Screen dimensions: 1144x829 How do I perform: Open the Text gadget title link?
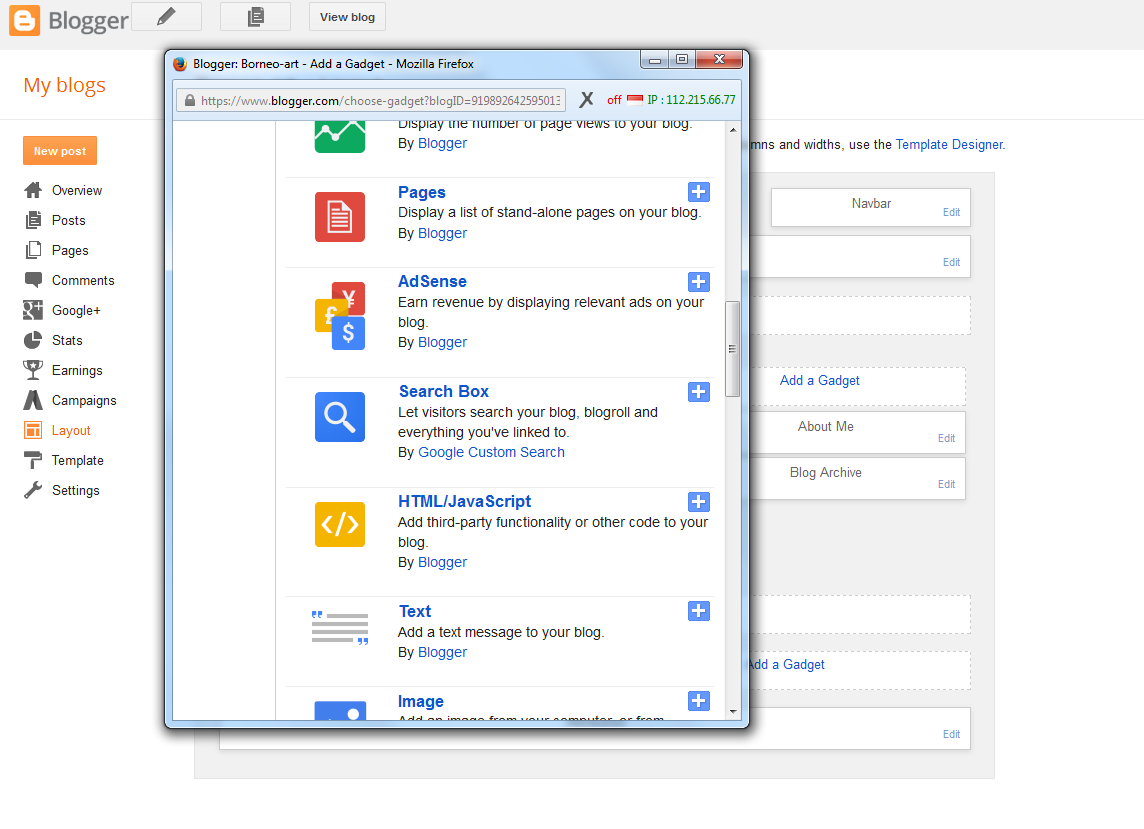click(x=414, y=612)
